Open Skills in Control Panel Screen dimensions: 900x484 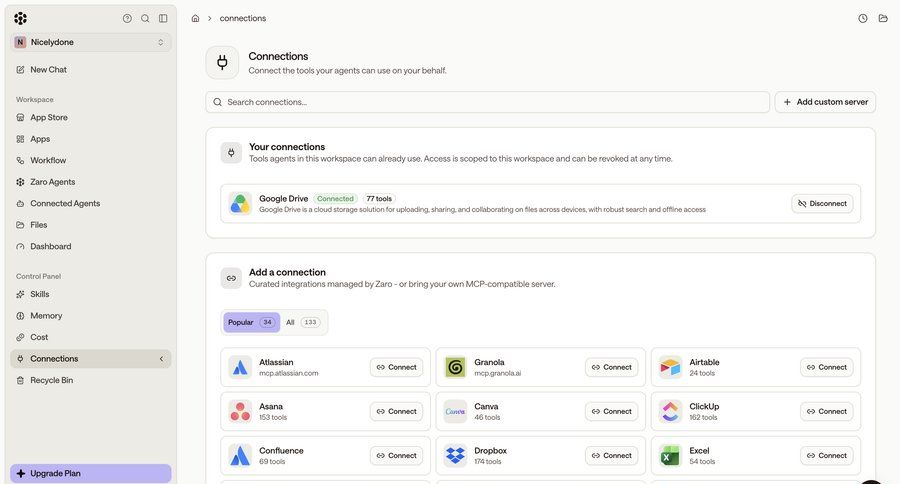pos(91,294)
